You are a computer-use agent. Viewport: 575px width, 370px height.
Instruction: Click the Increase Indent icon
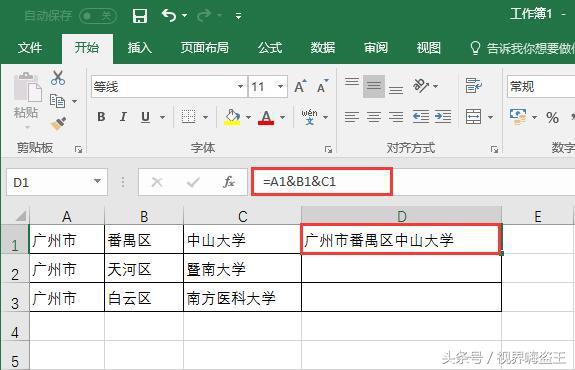pyautogui.click(x=443, y=117)
